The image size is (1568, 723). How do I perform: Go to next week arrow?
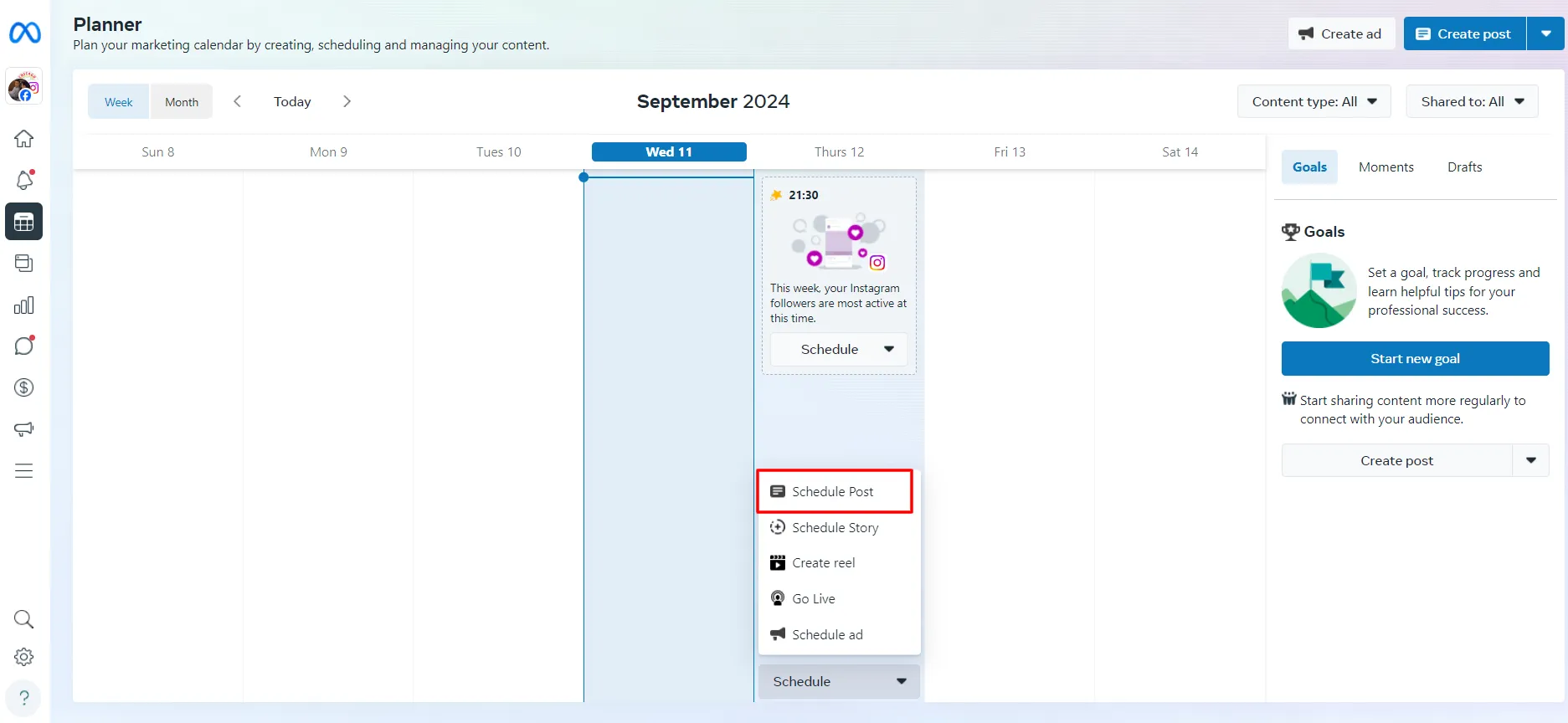[x=347, y=101]
